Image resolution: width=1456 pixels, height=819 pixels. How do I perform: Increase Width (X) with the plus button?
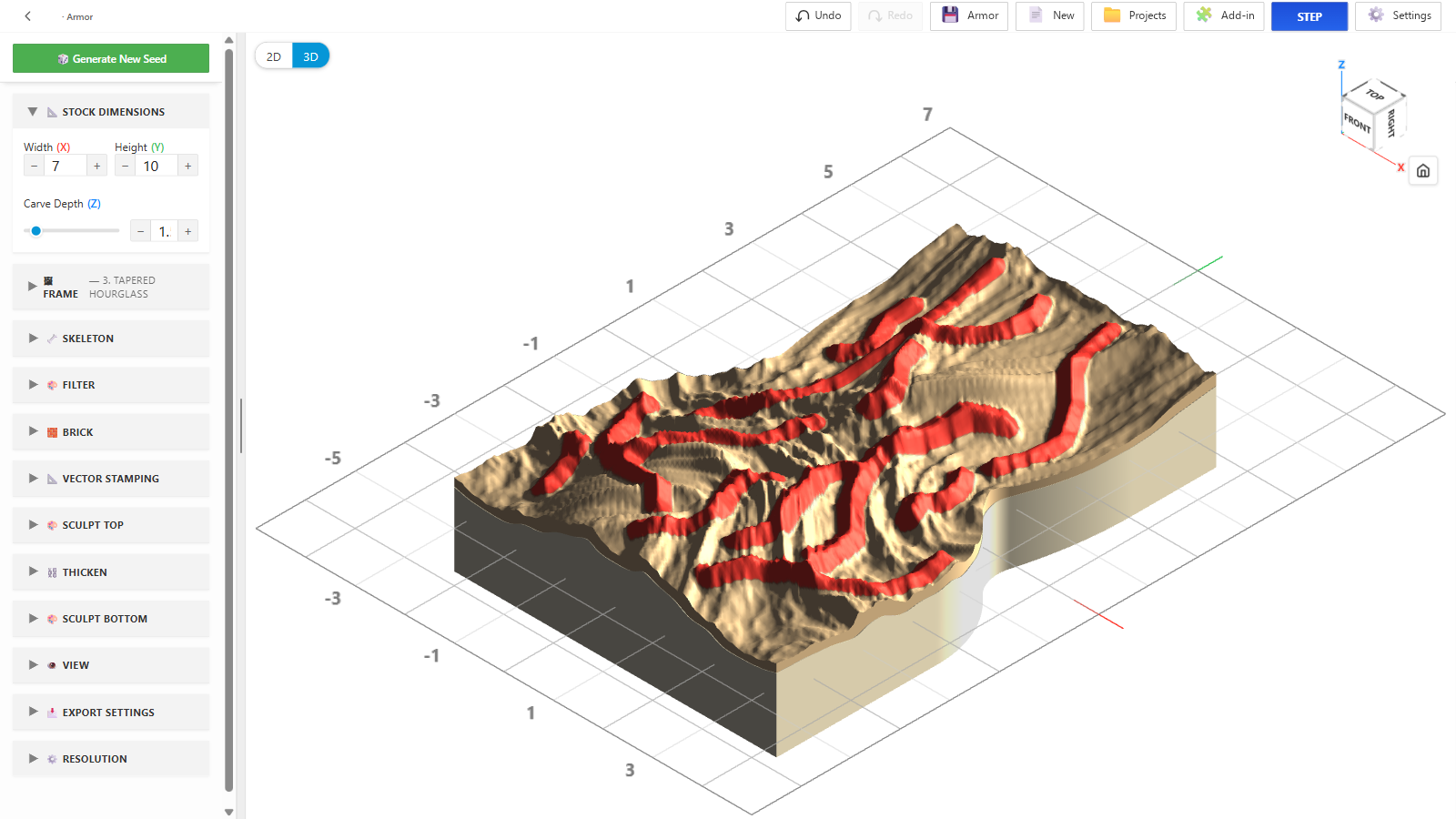(97, 166)
